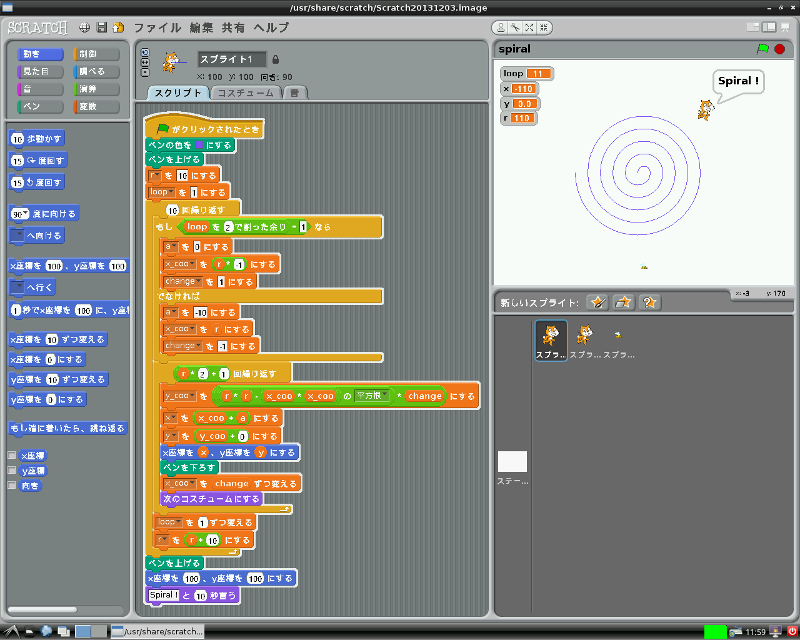Set rotation style to can rotate
Screen dimensions: 800x640
(145, 52)
